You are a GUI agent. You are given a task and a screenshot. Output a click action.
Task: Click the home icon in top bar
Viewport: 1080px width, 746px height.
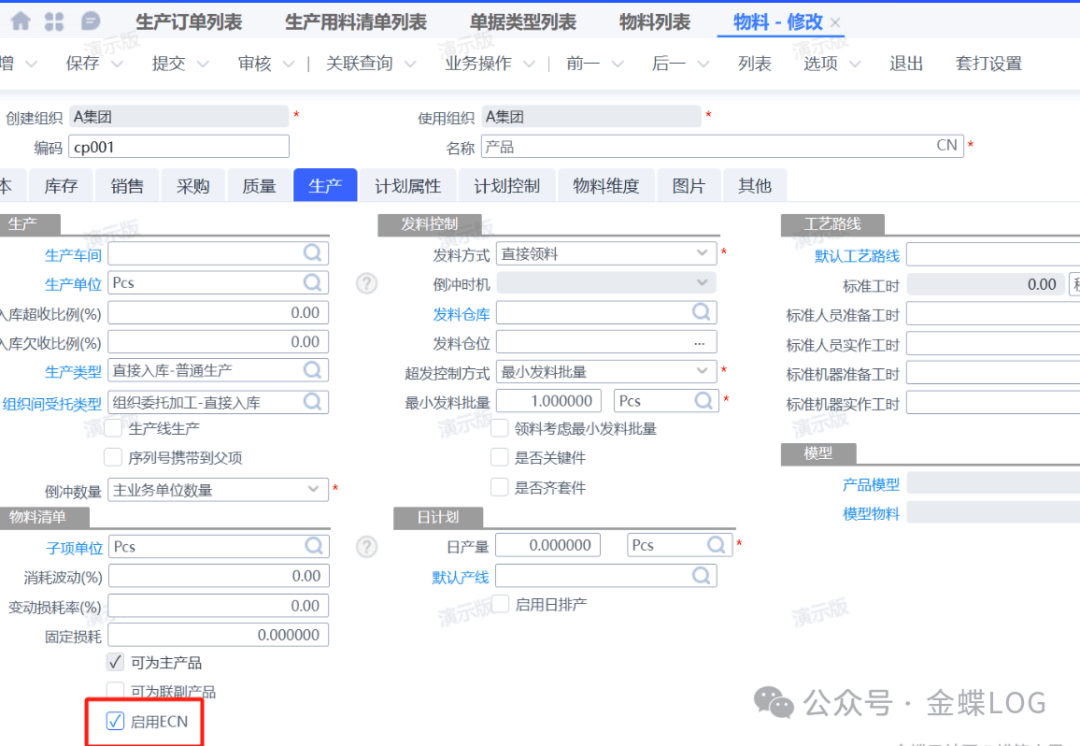coord(20,21)
